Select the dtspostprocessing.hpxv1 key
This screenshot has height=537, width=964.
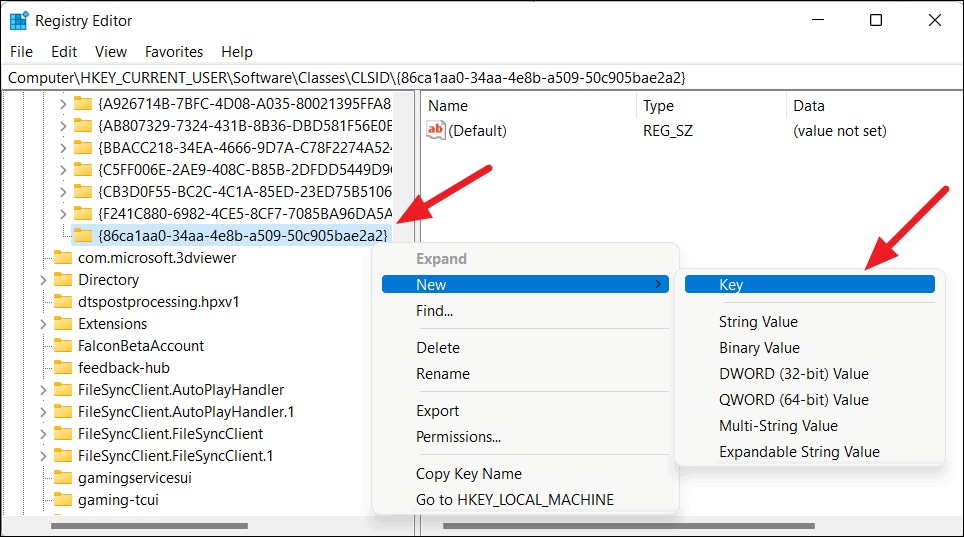click(x=159, y=302)
